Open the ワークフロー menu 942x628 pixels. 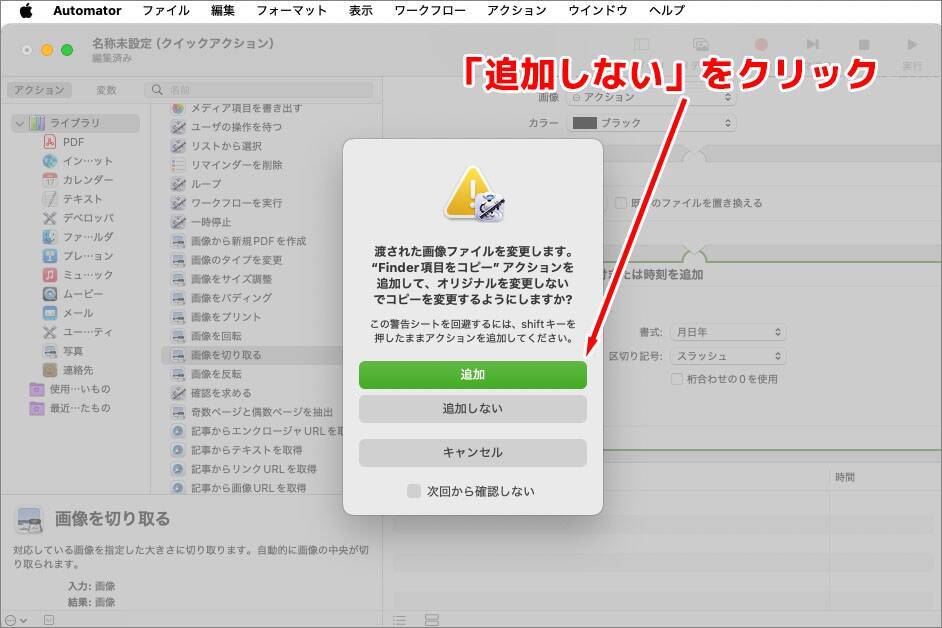coord(430,10)
